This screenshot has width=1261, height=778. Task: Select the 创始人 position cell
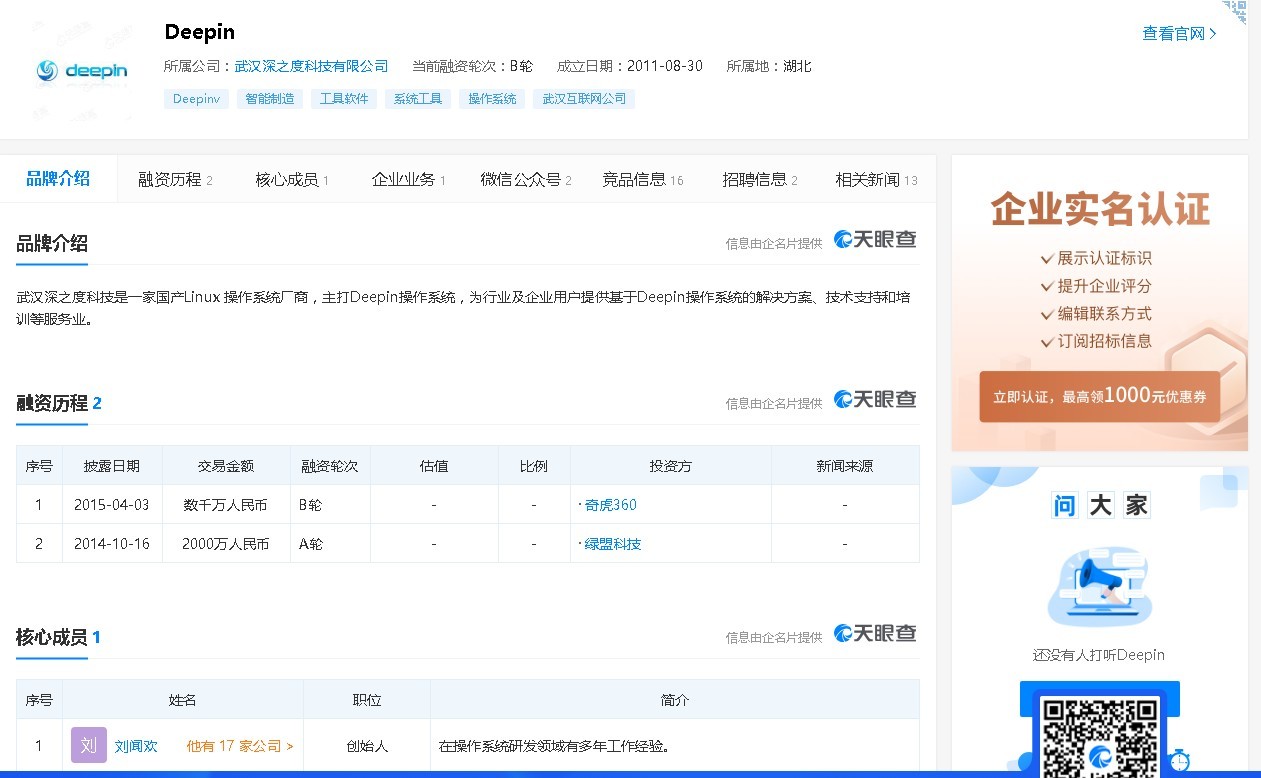pos(367,746)
